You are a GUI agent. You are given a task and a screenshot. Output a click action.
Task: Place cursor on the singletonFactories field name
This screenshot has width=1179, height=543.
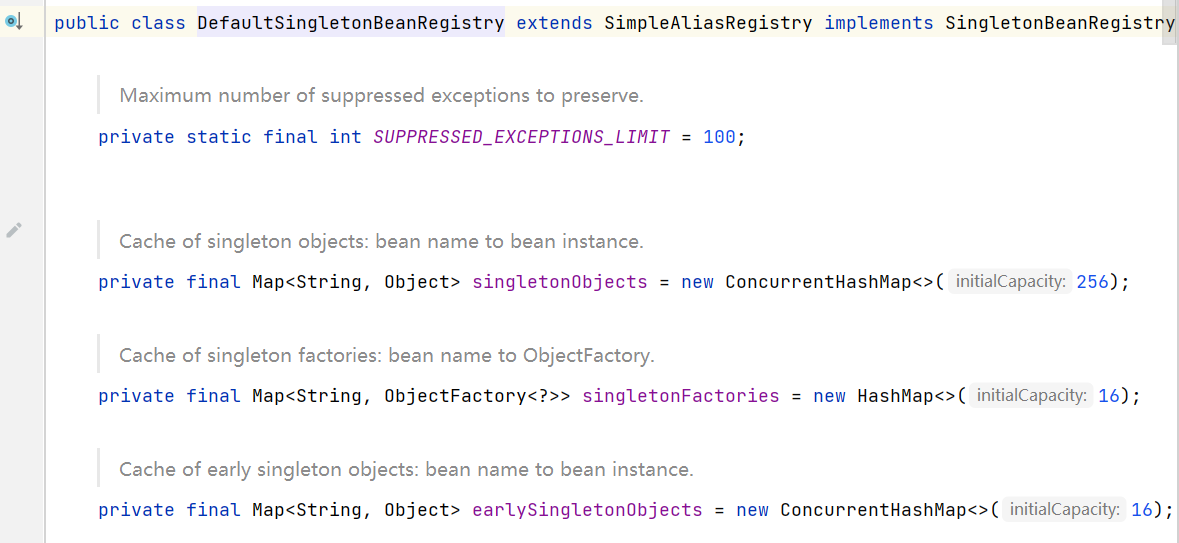pyautogui.click(x=680, y=396)
